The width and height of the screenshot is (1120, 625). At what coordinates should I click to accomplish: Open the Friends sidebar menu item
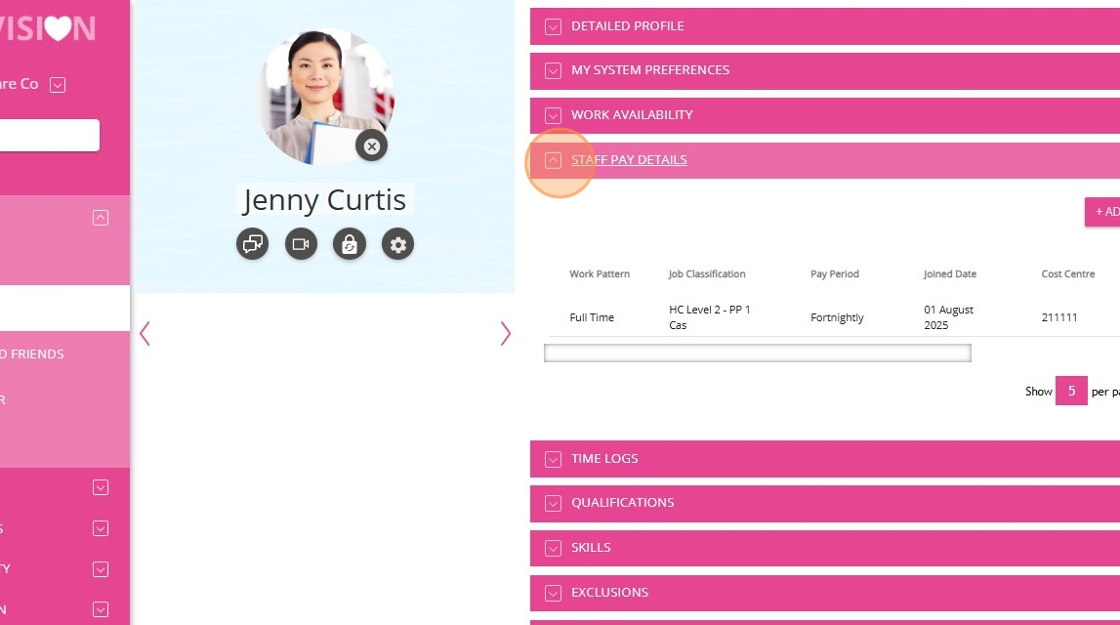[32, 354]
